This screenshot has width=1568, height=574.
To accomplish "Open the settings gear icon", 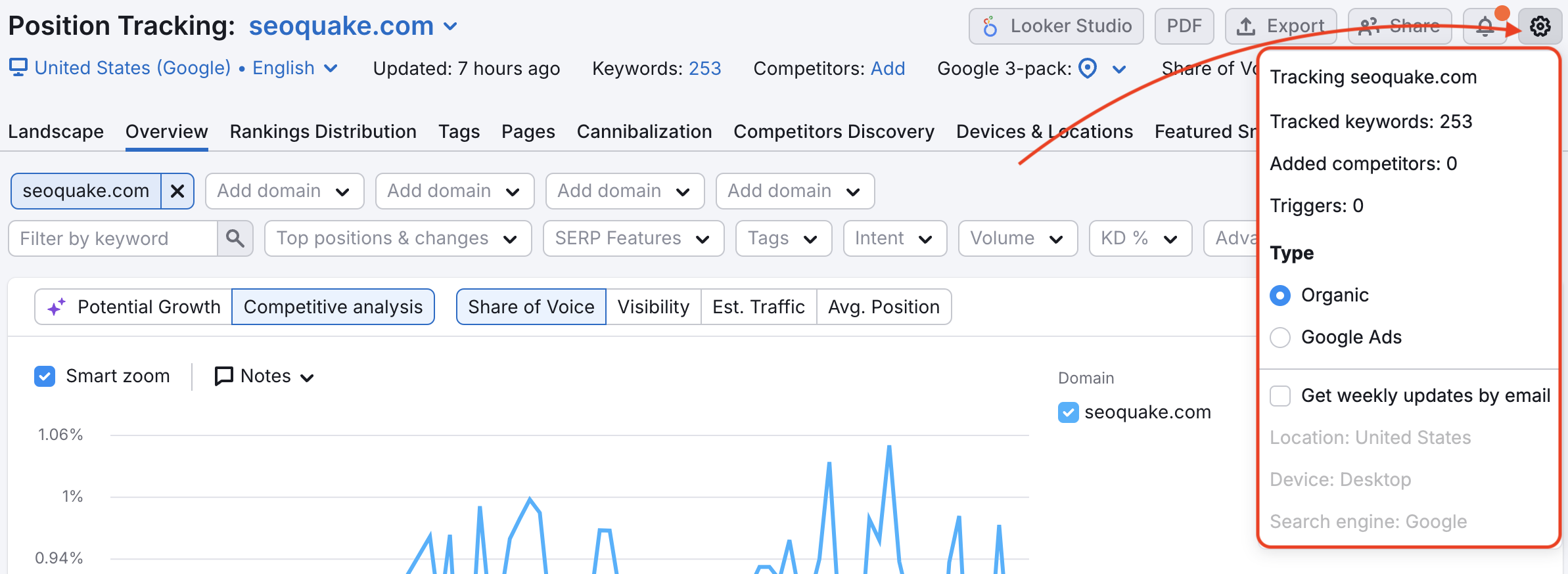I will click(x=1540, y=26).
